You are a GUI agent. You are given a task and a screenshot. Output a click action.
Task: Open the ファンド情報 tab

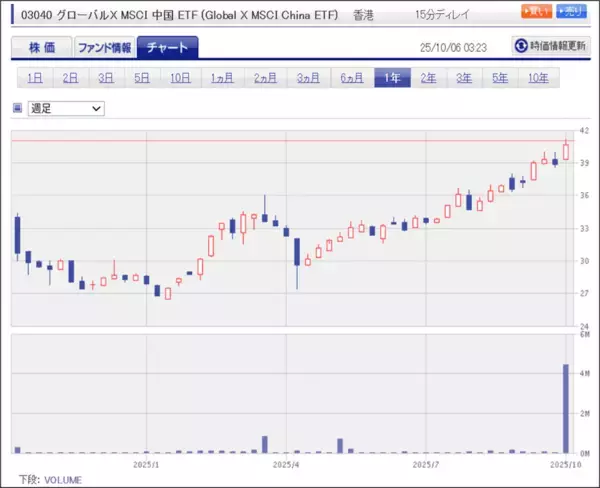(105, 47)
